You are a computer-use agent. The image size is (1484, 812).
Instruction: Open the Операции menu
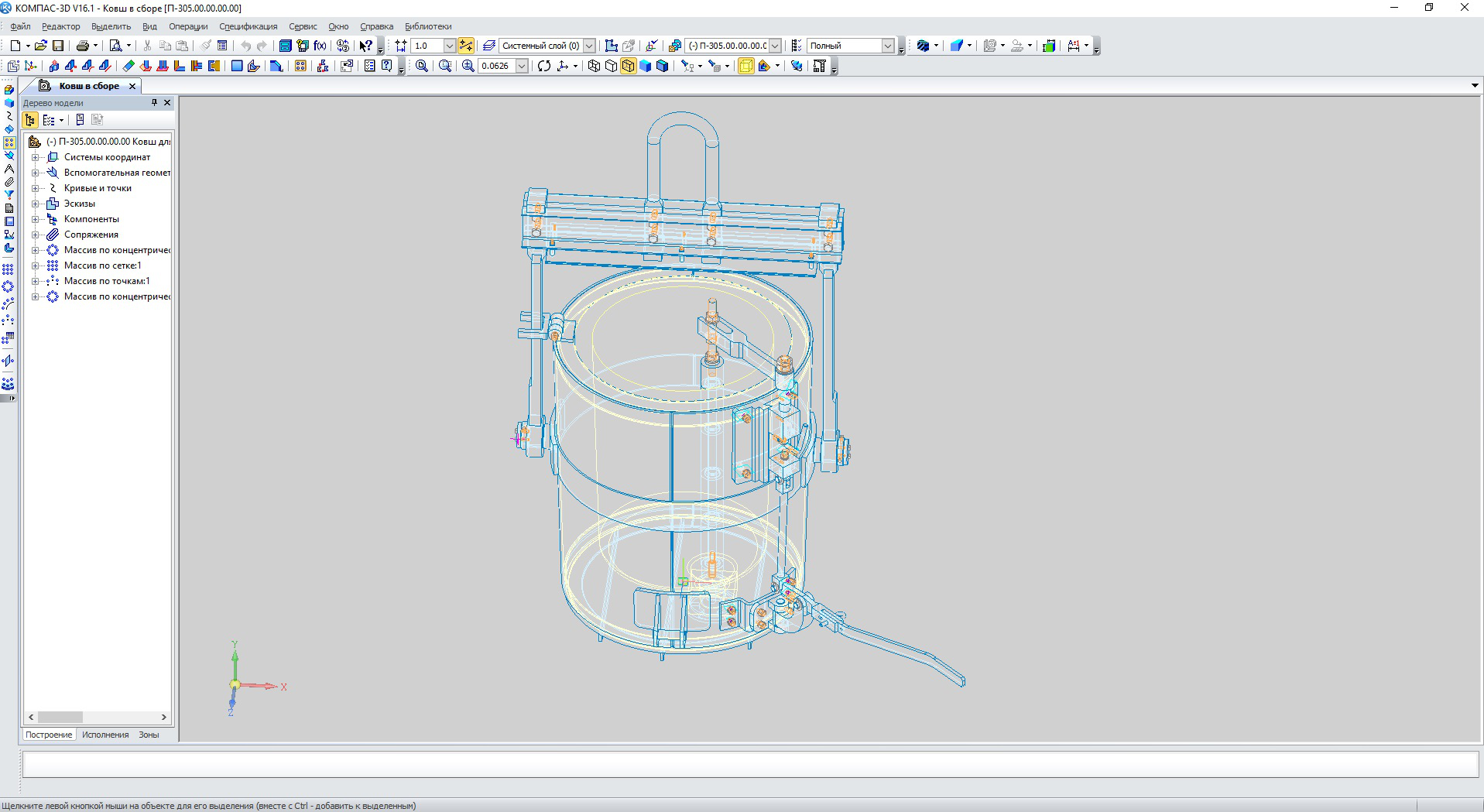(x=188, y=26)
